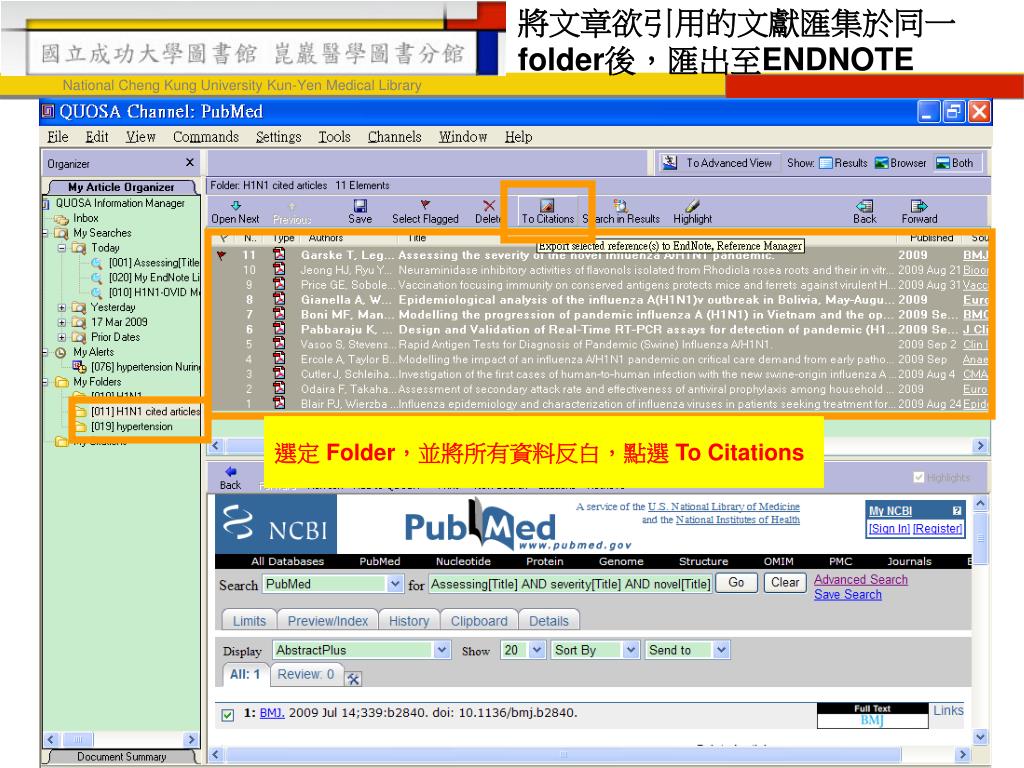Show Both results and browser
The image size is (1024, 768).
pyautogui.click(x=955, y=163)
